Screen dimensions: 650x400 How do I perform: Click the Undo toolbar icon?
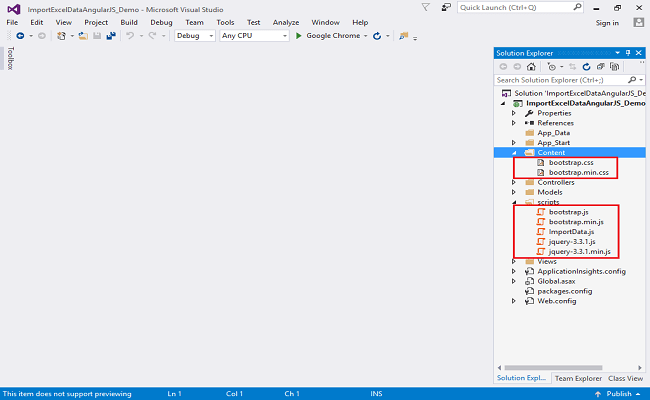click(130, 36)
